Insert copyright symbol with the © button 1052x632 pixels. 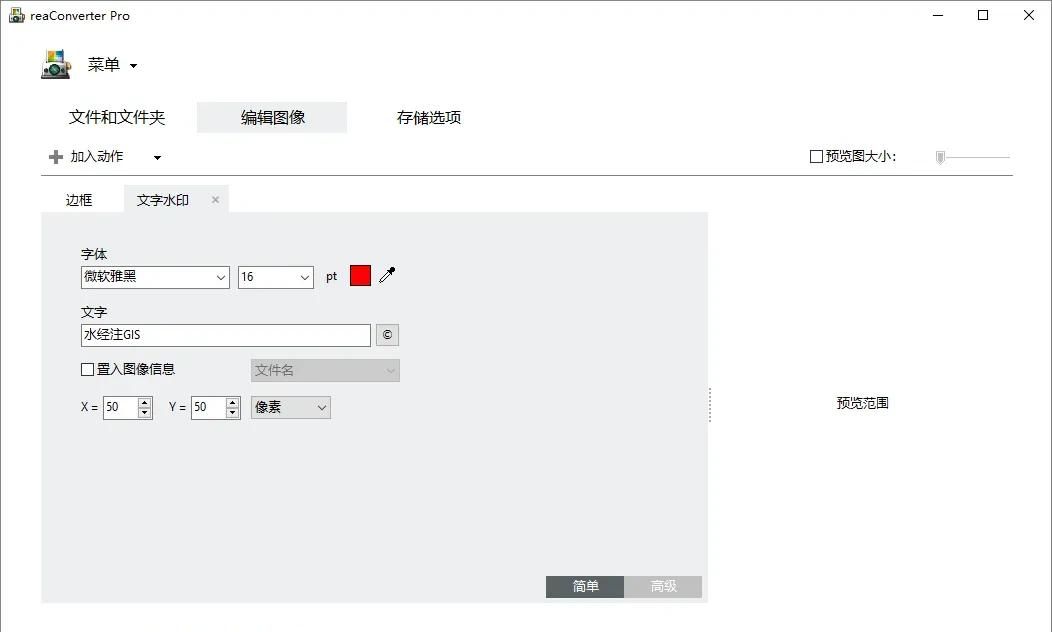pos(387,335)
